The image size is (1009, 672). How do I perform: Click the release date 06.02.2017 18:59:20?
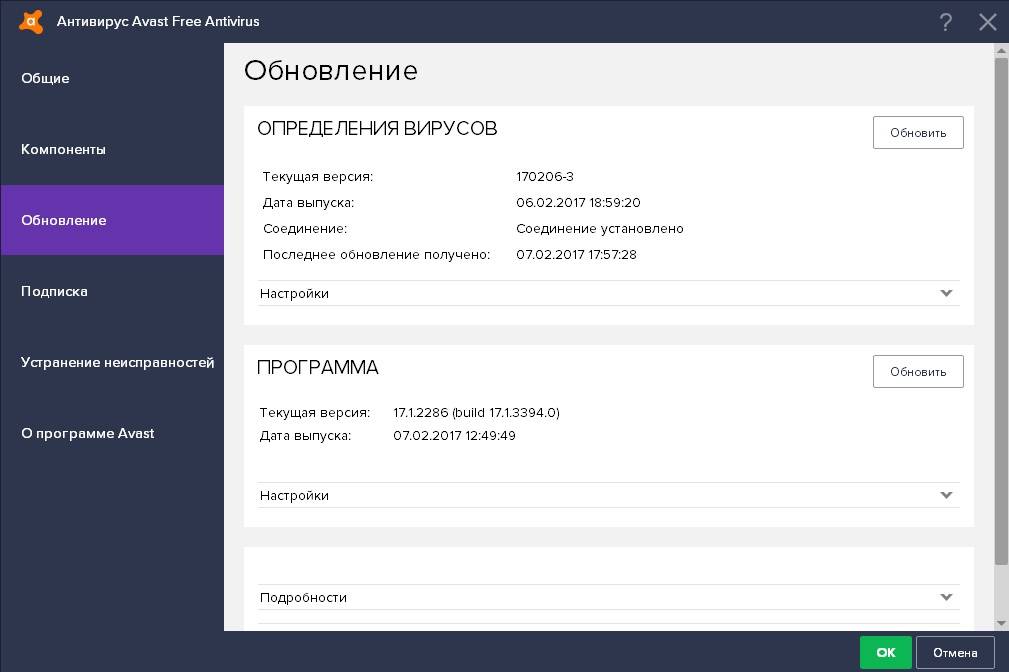578,202
